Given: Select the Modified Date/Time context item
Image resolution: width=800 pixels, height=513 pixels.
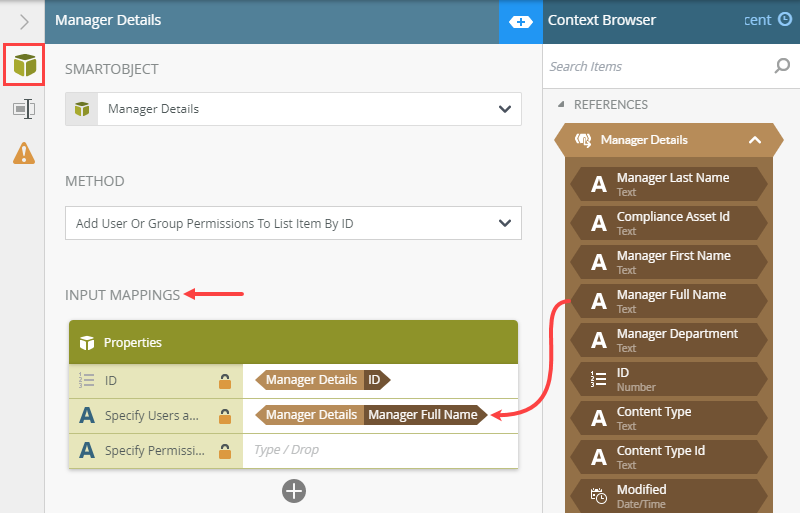Looking at the screenshot, I should click(x=670, y=495).
